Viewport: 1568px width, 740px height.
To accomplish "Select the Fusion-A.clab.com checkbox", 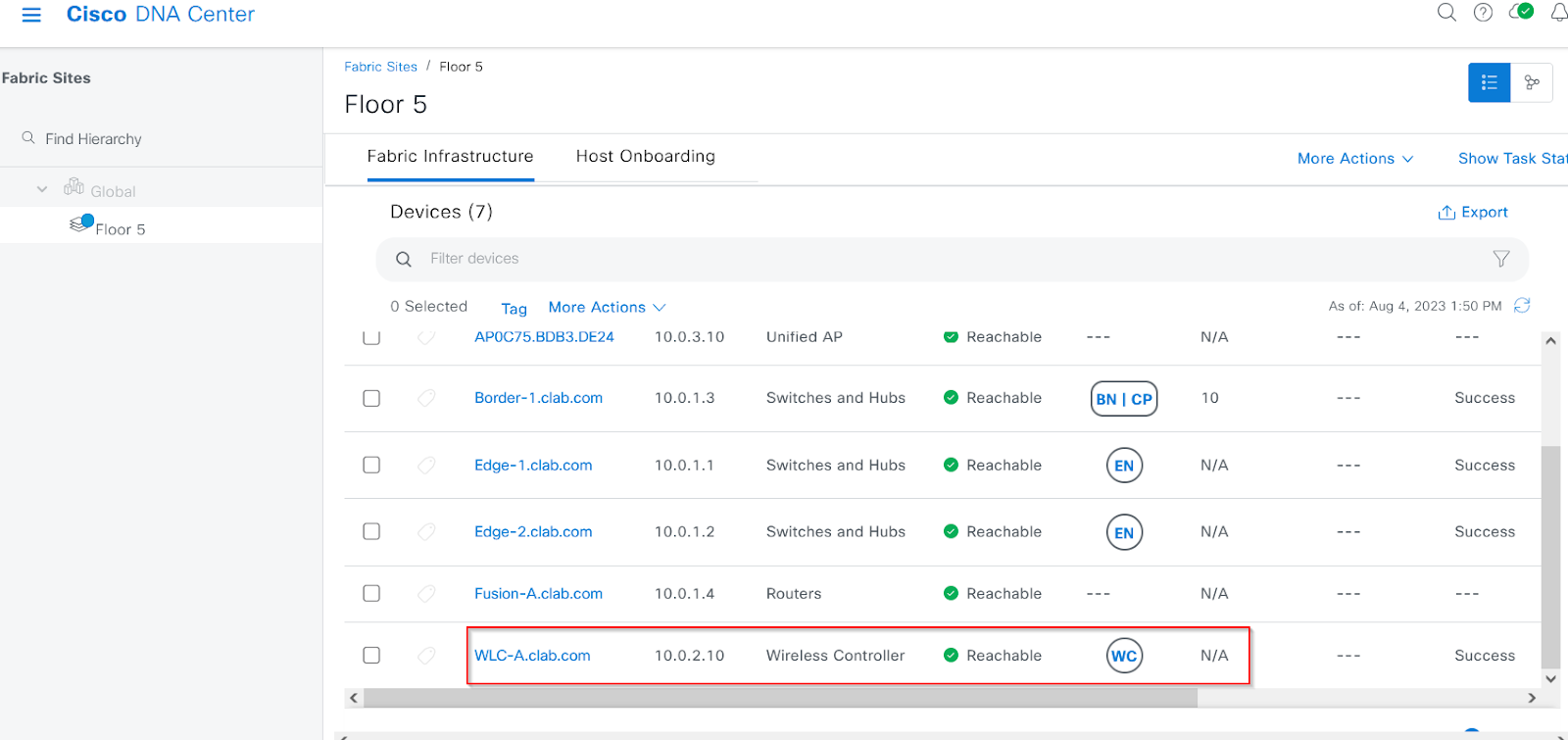I will [x=371, y=593].
